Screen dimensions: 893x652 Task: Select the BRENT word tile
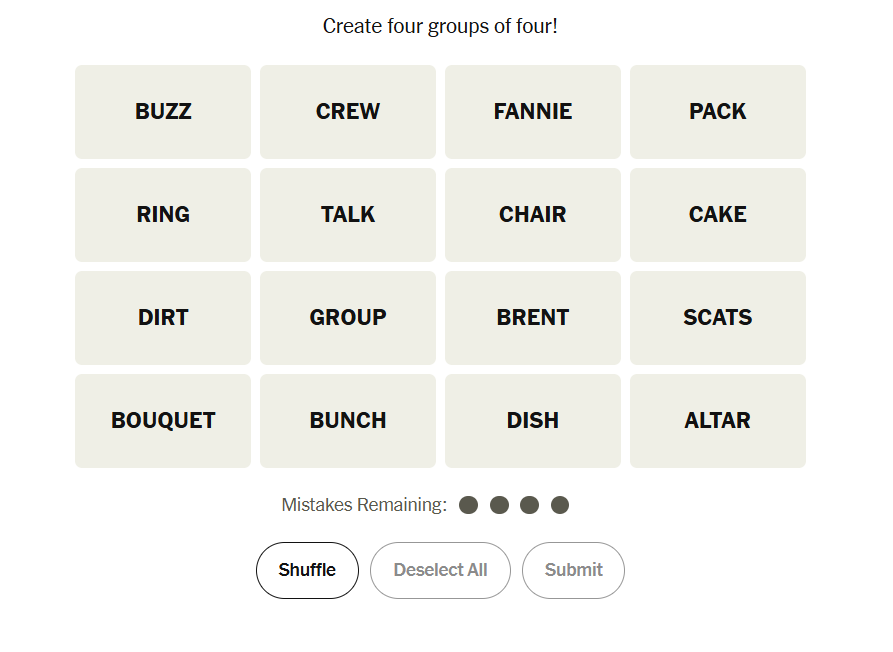pyautogui.click(x=533, y=318)
